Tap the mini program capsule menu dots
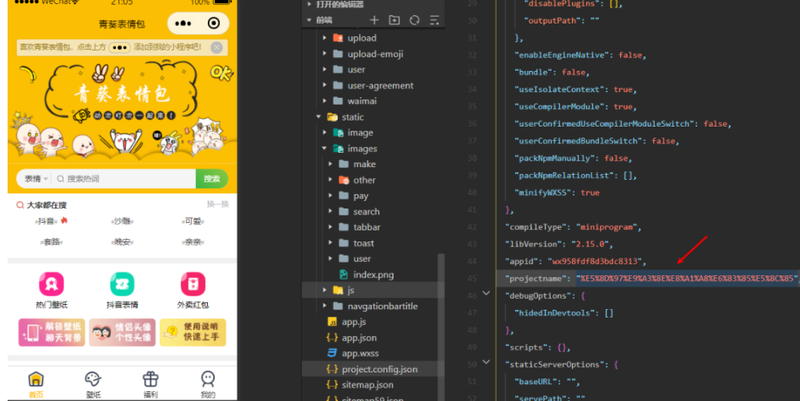Viewport: 800px width, 401px height. [x=183, y=23]
